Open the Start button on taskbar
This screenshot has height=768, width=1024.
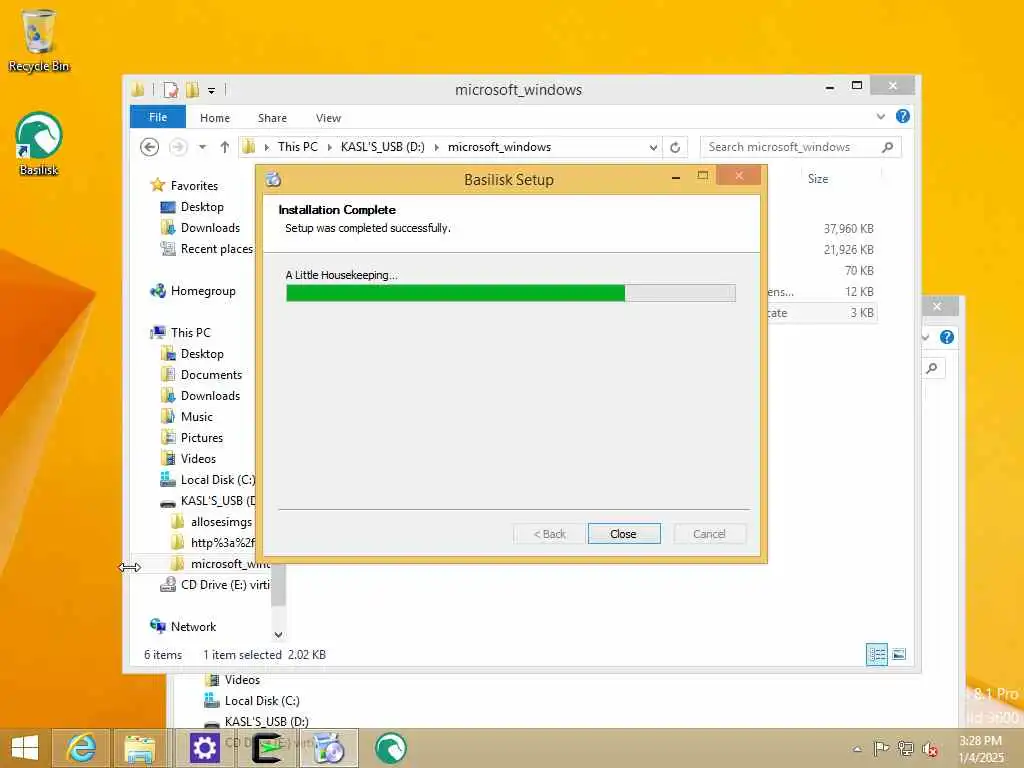point(25,748)
